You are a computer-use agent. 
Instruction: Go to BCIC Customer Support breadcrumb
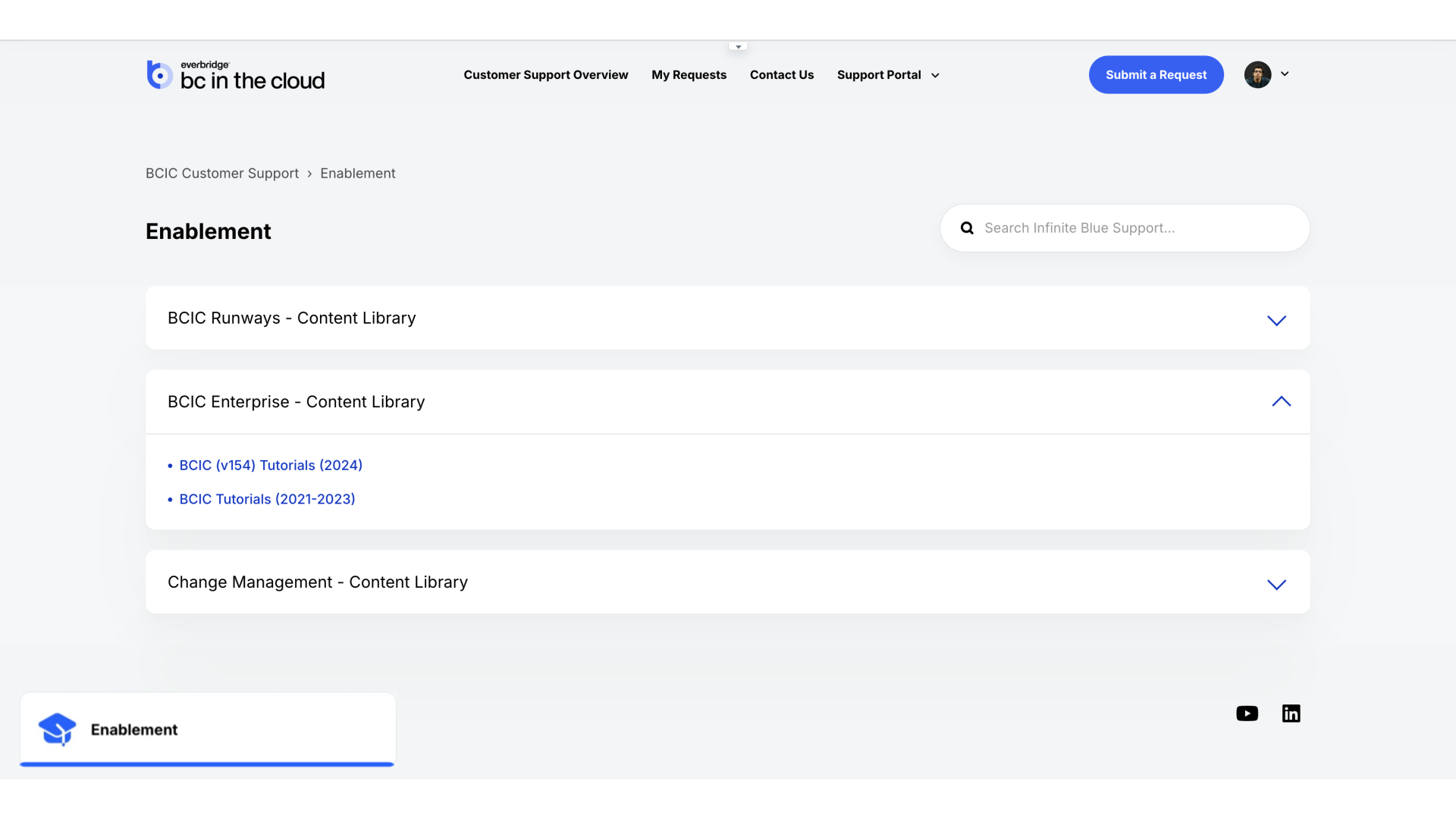click(x=222, y=174)
